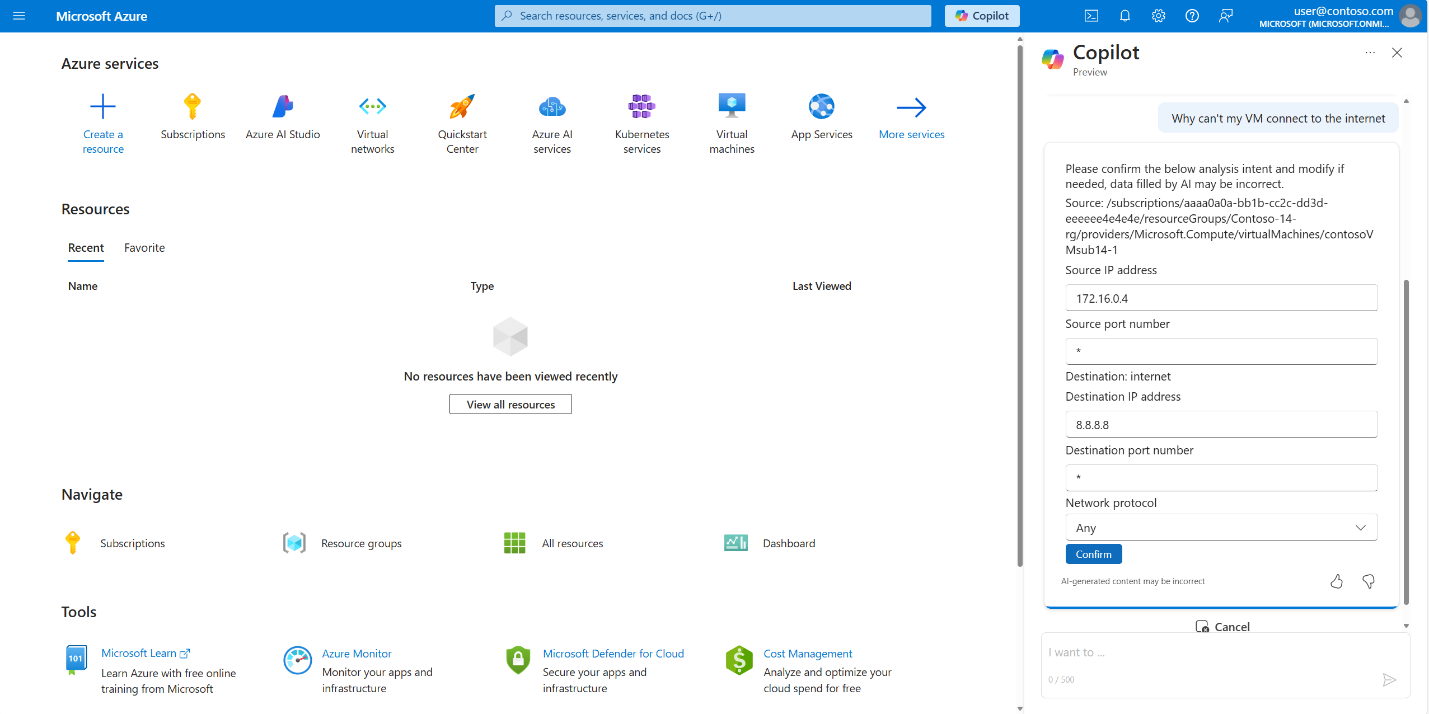This screenshot has height=714, width=1429.
Task: Click the Kubernetes services icon
Action: pos(642,107)
